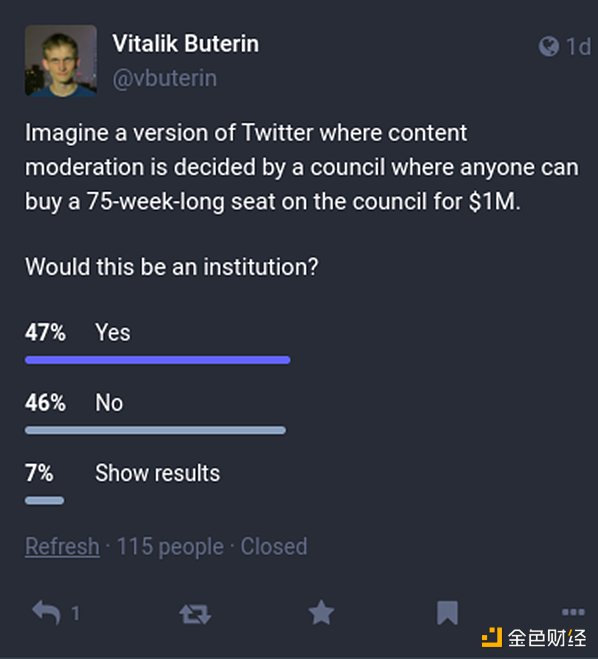
Task: Click the reply arrow icon
Action: (46, 612)
